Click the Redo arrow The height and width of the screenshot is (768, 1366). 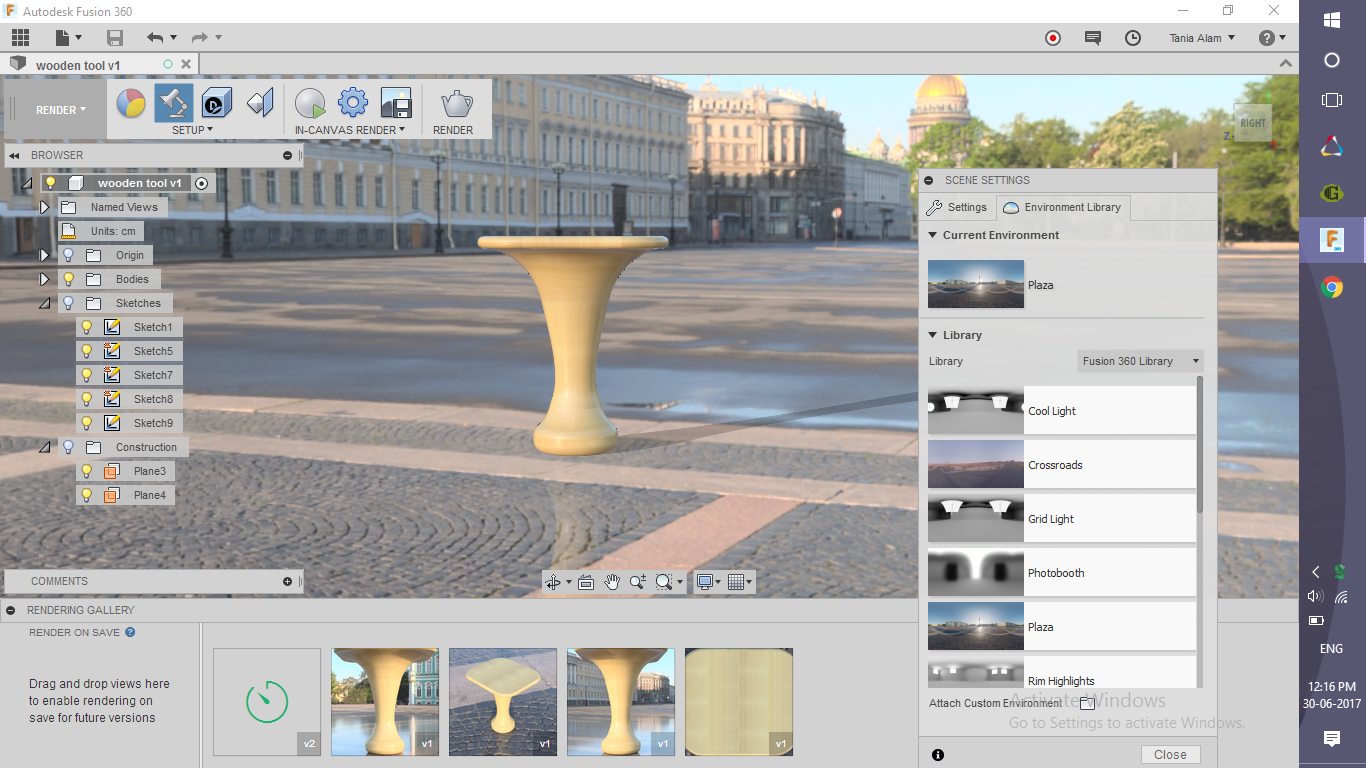click(199, 38)
